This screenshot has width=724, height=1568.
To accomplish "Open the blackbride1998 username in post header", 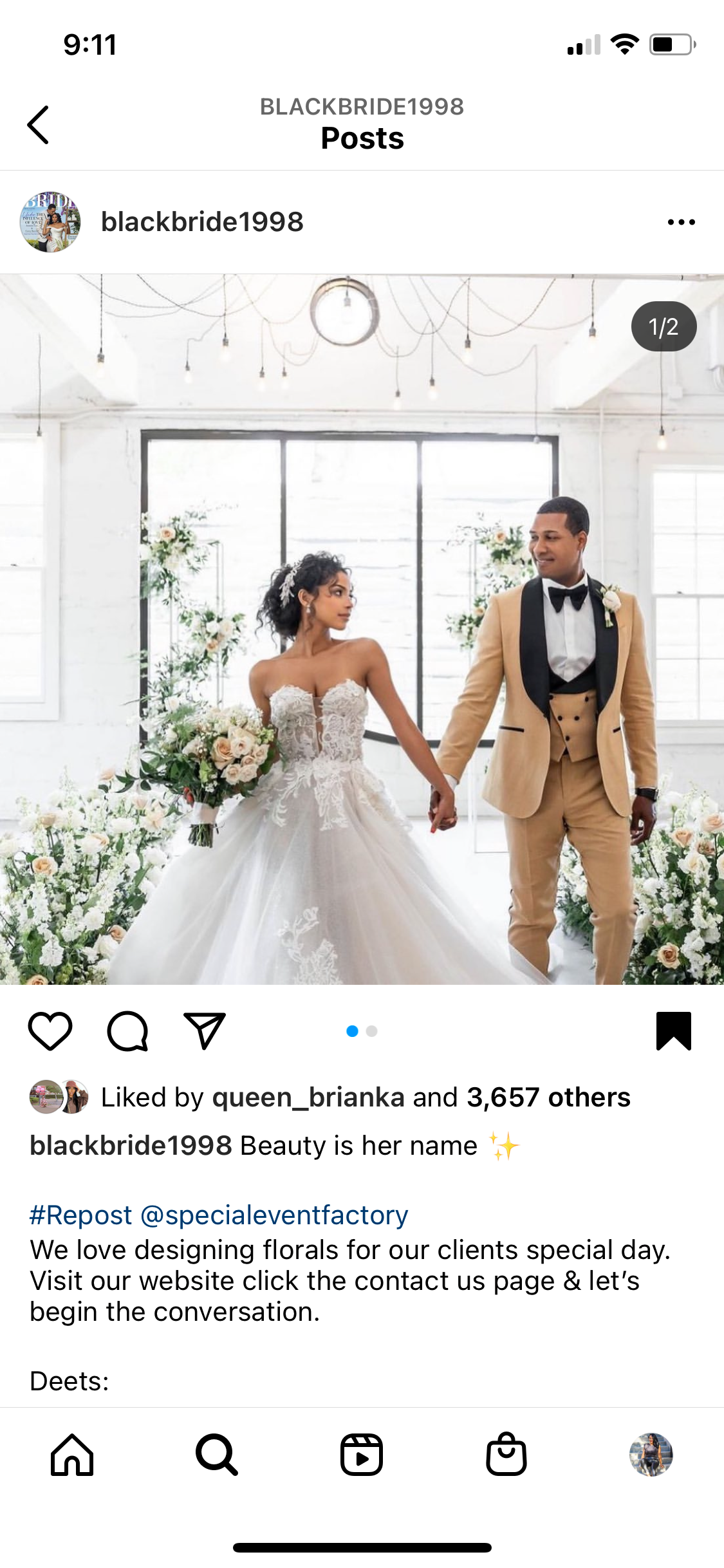I will (202, 222).
